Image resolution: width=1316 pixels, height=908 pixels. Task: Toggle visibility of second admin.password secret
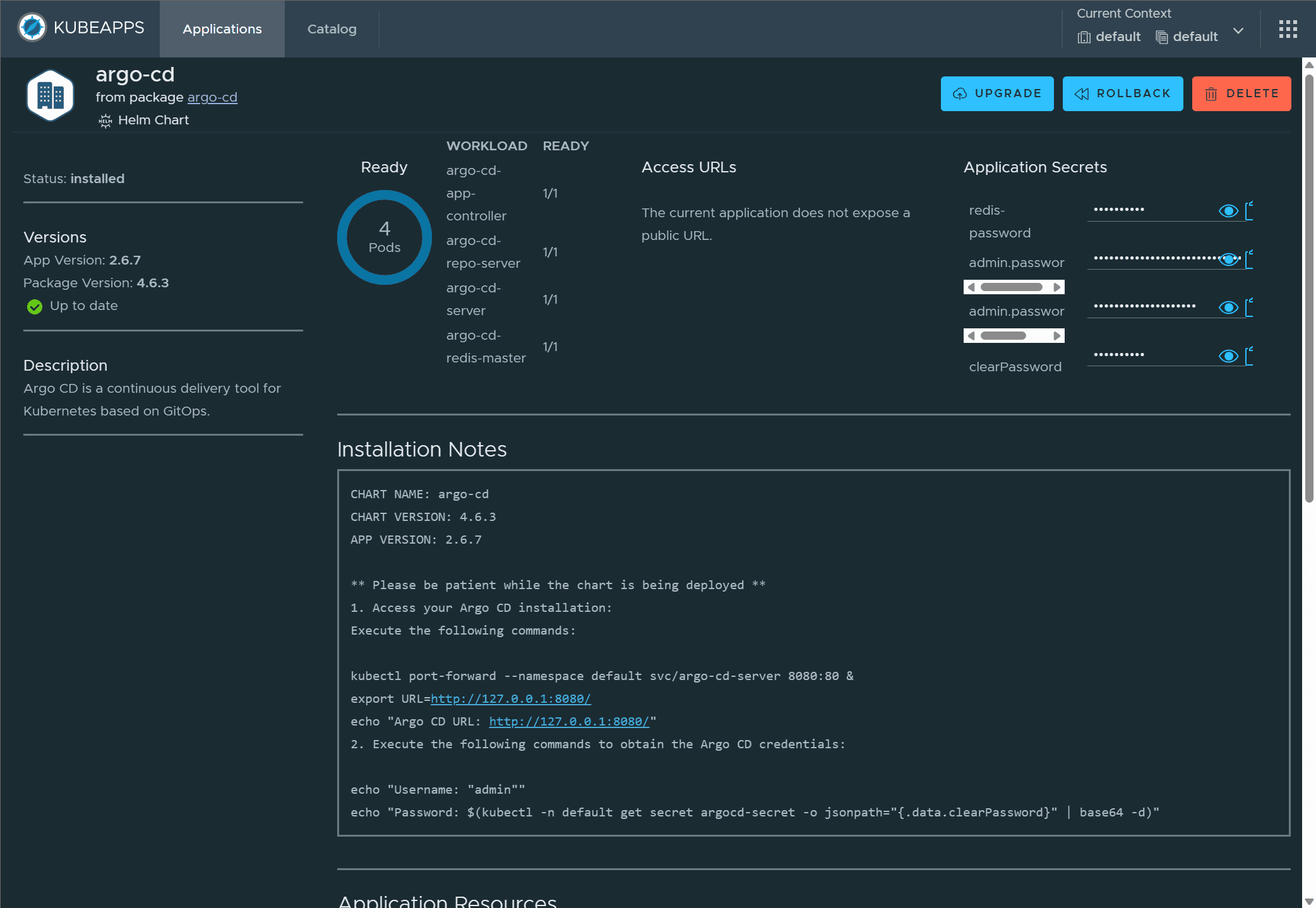[x=1228, y=308]
